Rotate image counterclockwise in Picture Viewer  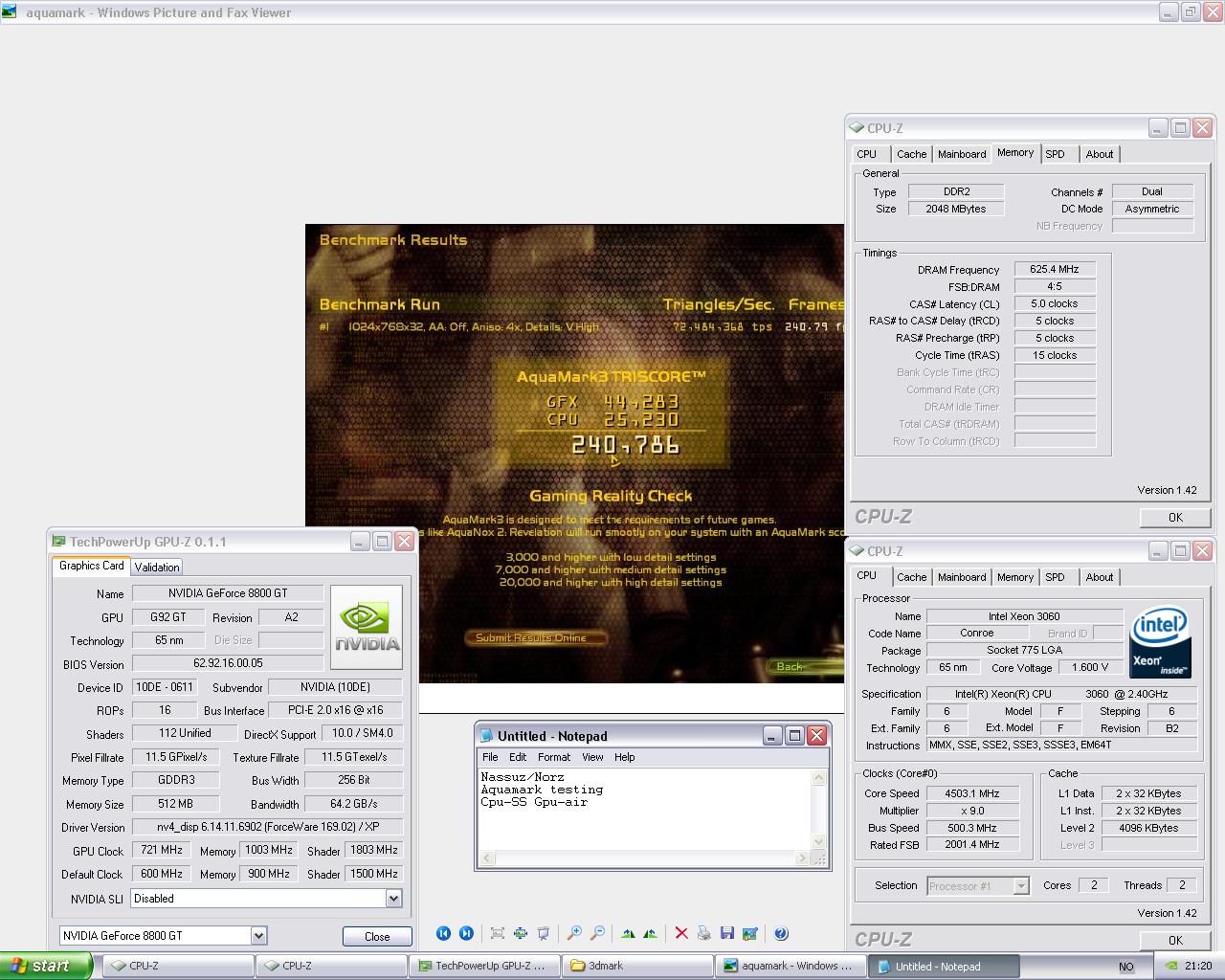[651, 933]
